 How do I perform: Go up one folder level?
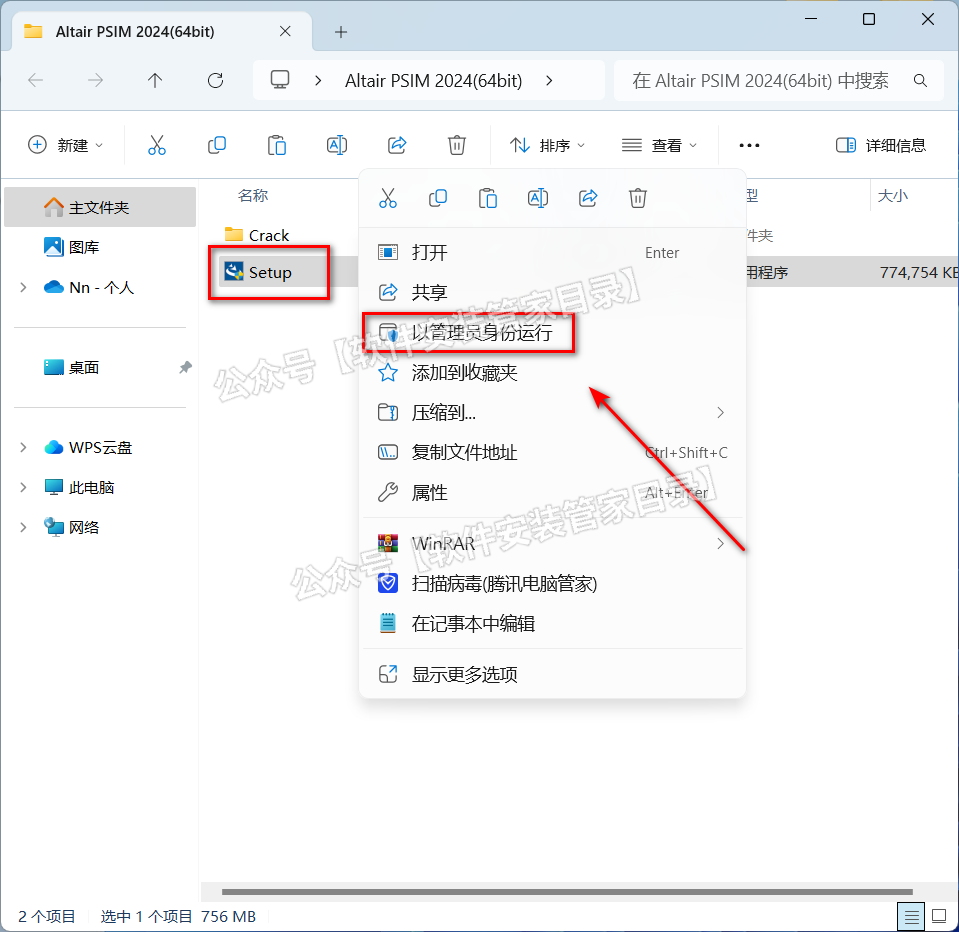coord(155,80)
